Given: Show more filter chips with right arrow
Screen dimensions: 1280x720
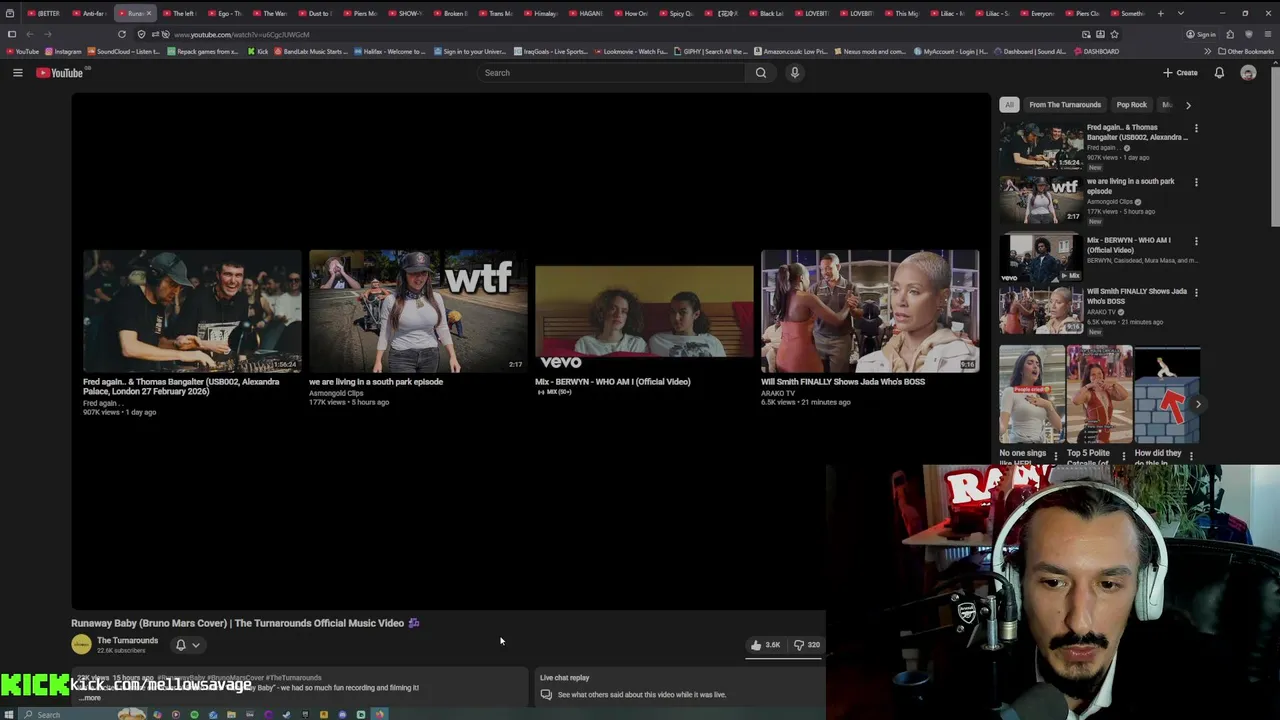Looking at the screenshot, I should tap(1188, 105).
